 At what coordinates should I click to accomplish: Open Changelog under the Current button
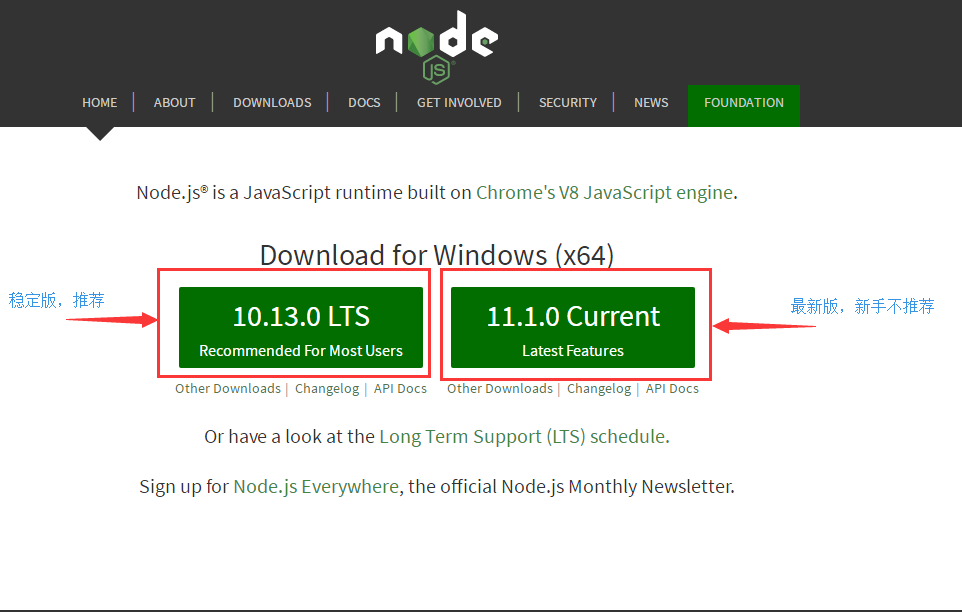click(599, 389)
